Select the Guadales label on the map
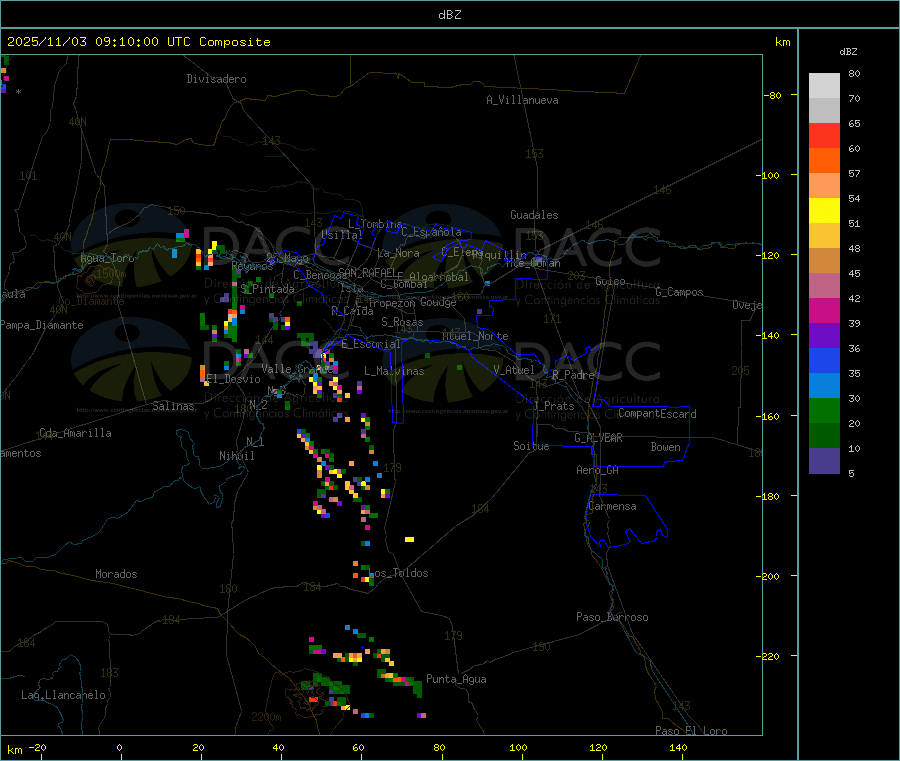The height and width of the screenshot is (761, 900). (534, 215)
